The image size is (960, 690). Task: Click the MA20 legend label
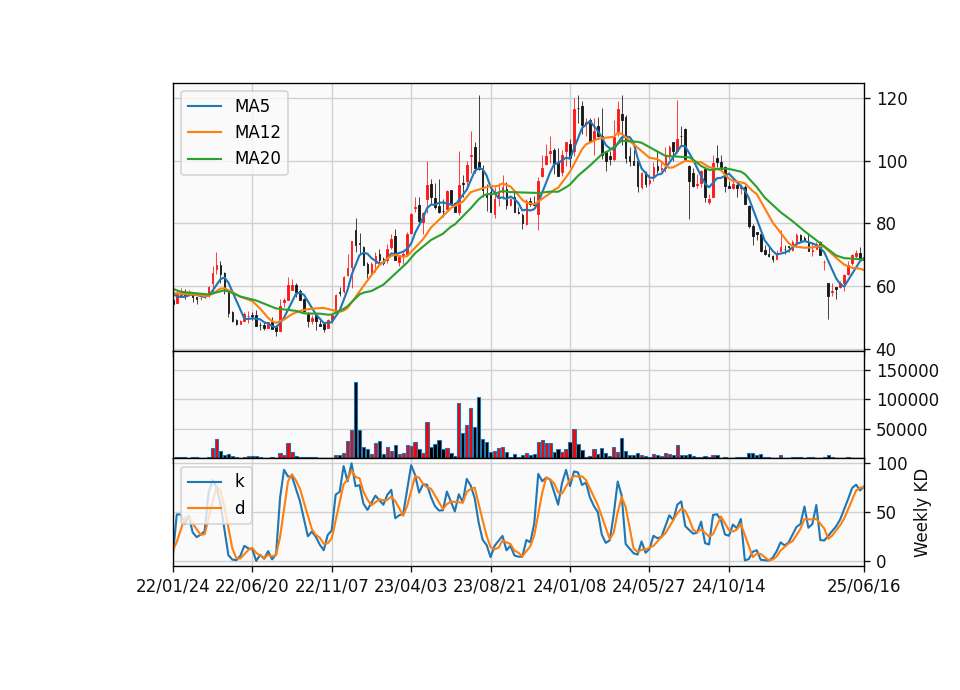pos(257,159)
